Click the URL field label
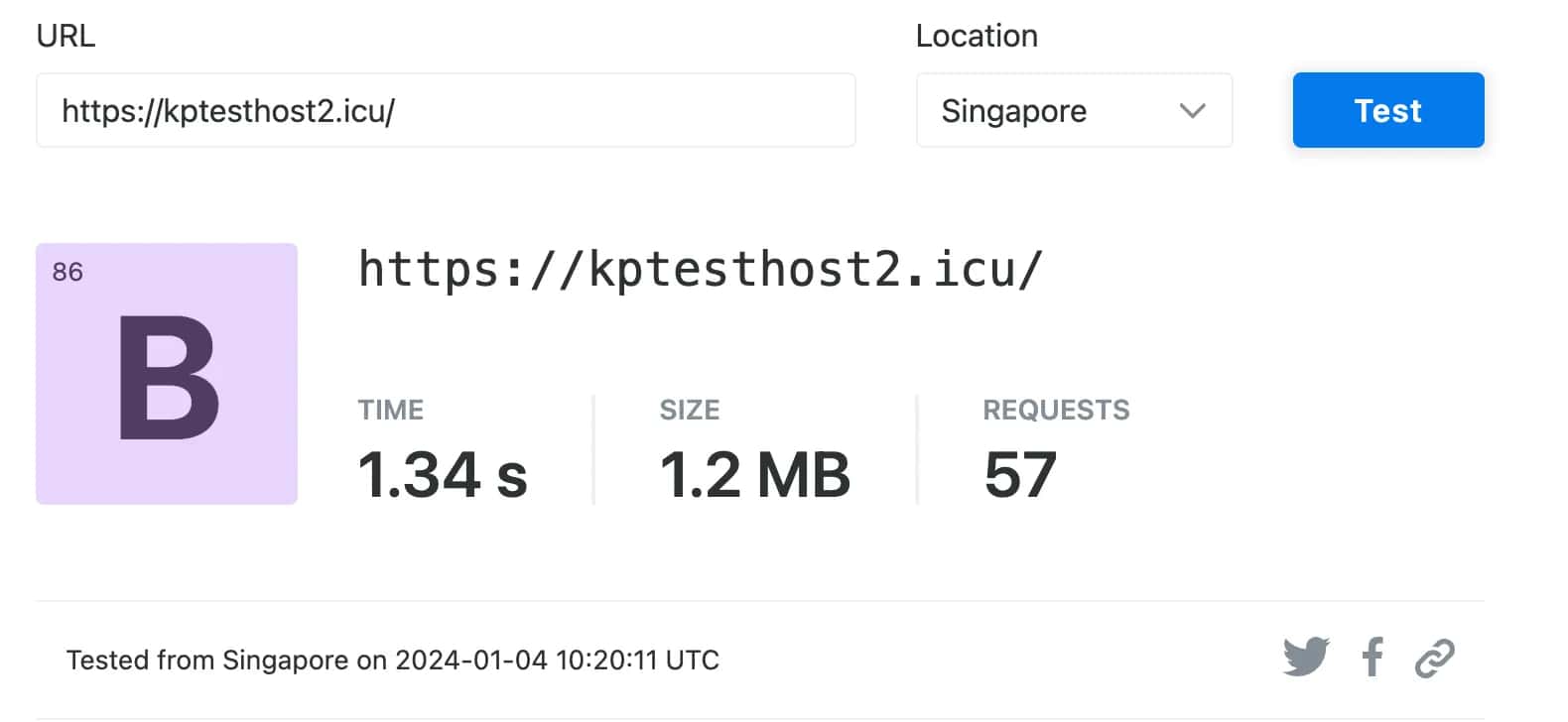Image resolution: width=1568 pixels, height=722 pixels. coord(65,36)
